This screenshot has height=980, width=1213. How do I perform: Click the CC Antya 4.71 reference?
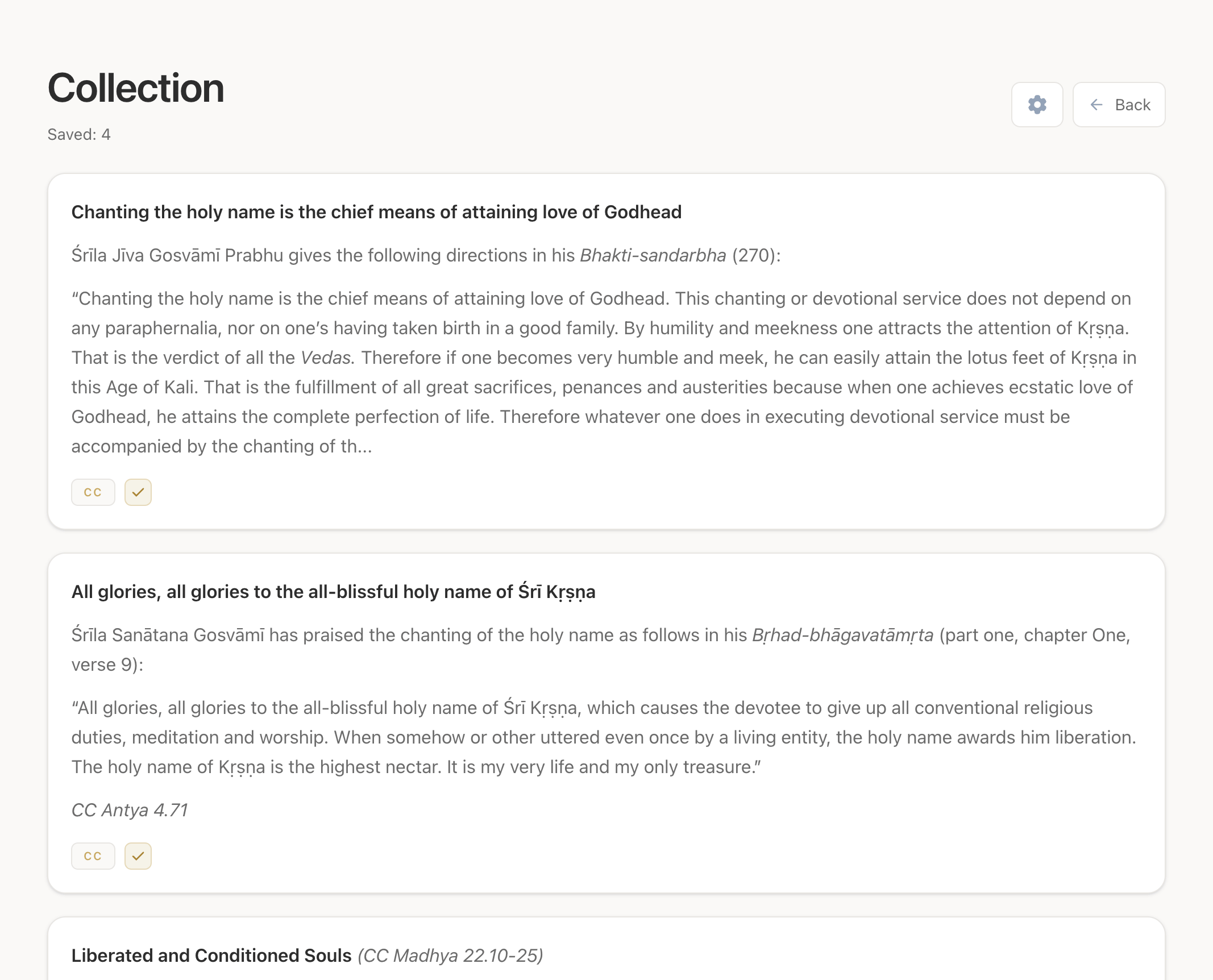[x=130, y=810]
